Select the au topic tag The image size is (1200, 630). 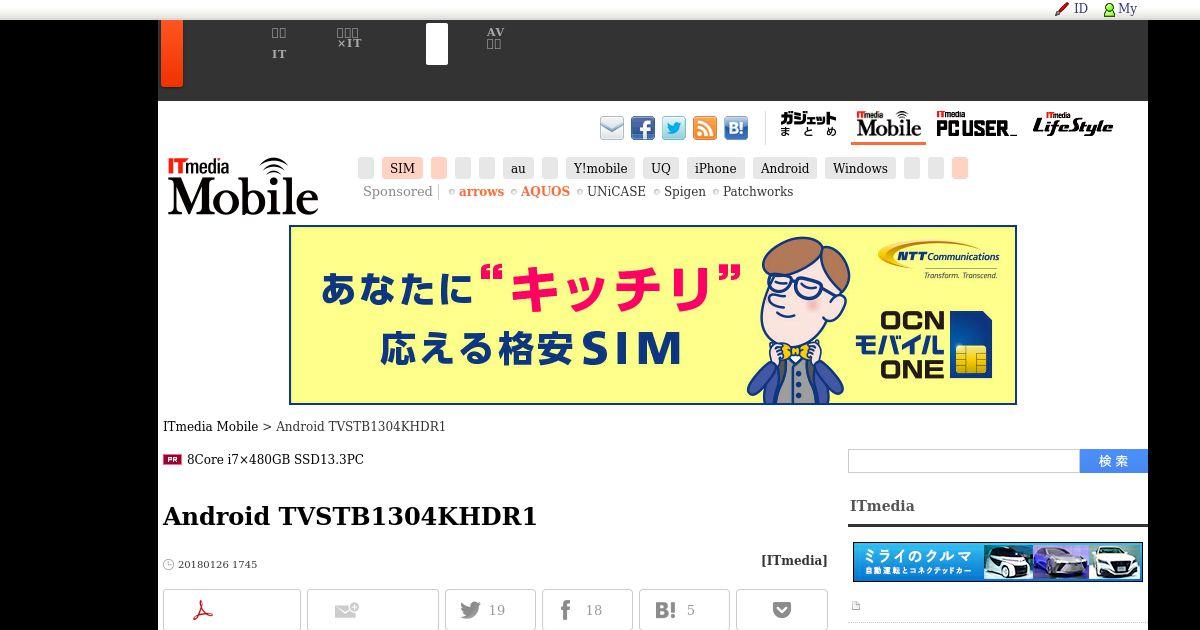[518, 168]
